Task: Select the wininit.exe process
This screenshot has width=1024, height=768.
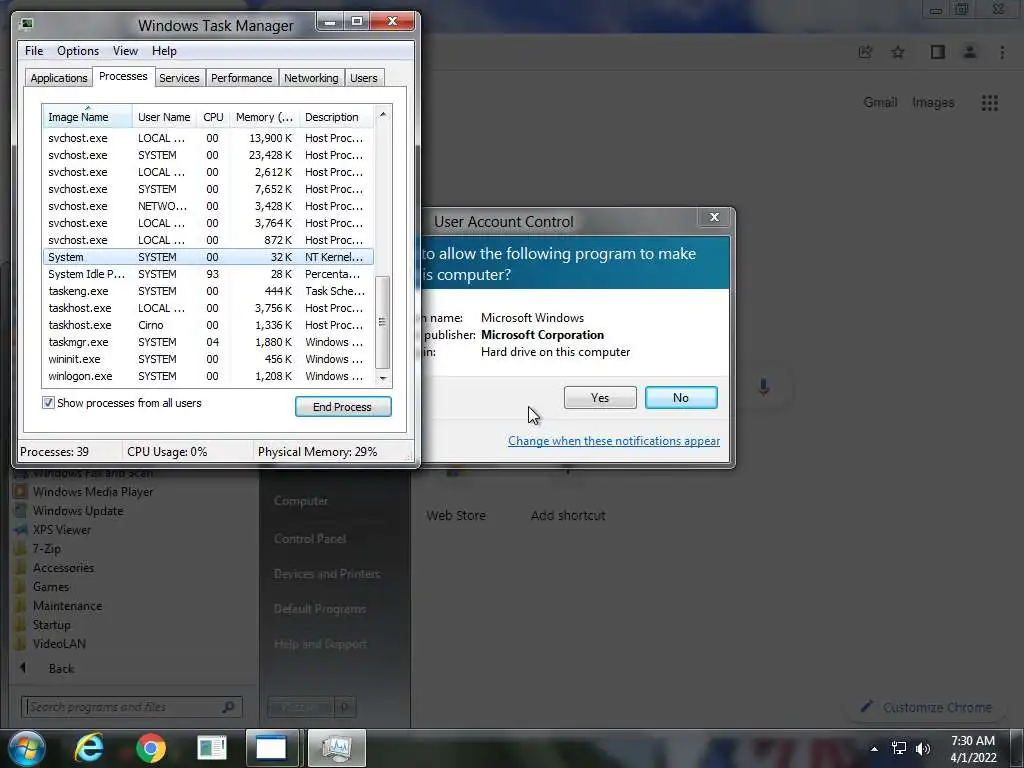Action: (208, 359)
